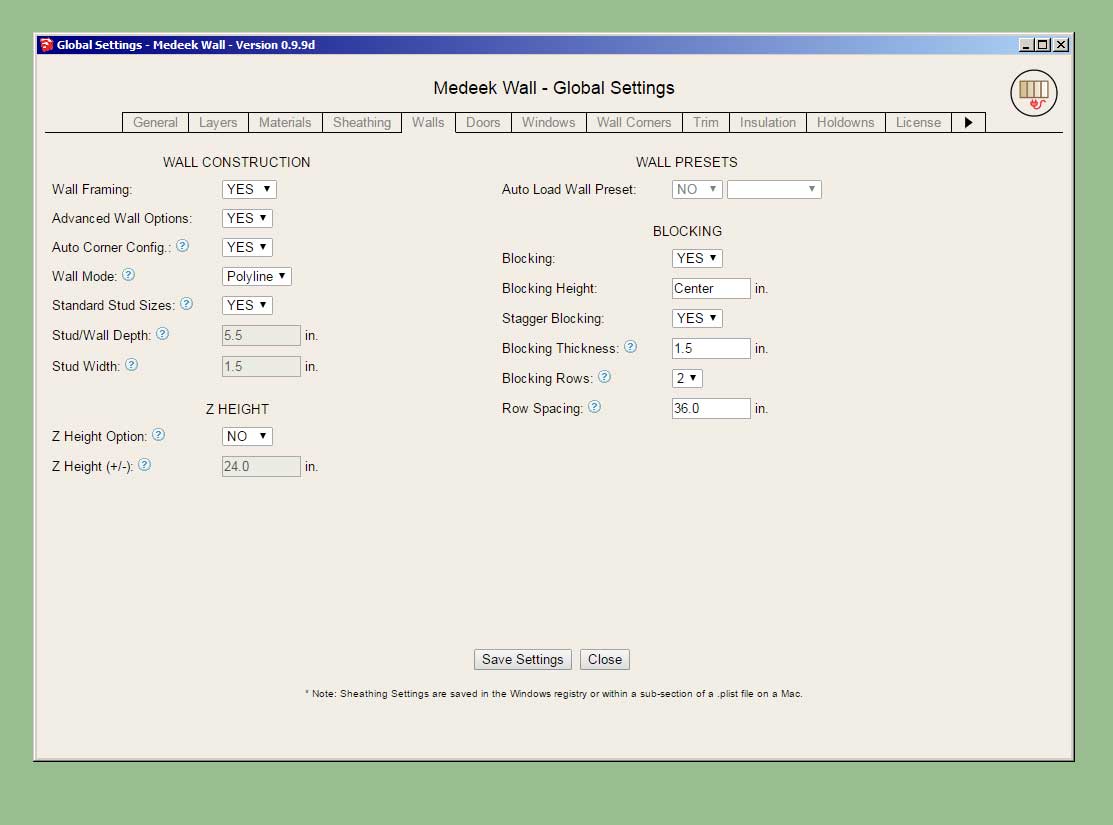1113x825 pixels.
Task: Switch to the General tab
Action: click(x=155, y=122)
